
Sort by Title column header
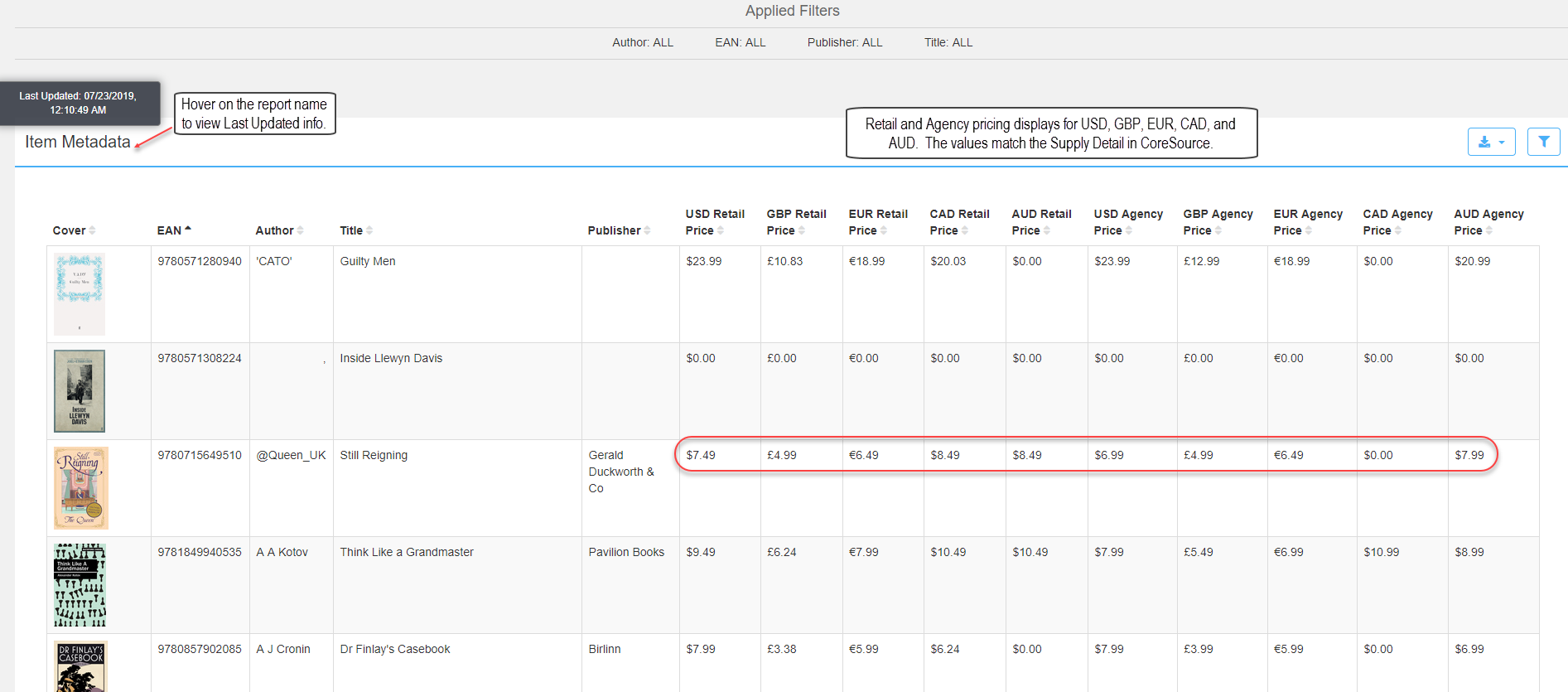(x=356, y=230)
